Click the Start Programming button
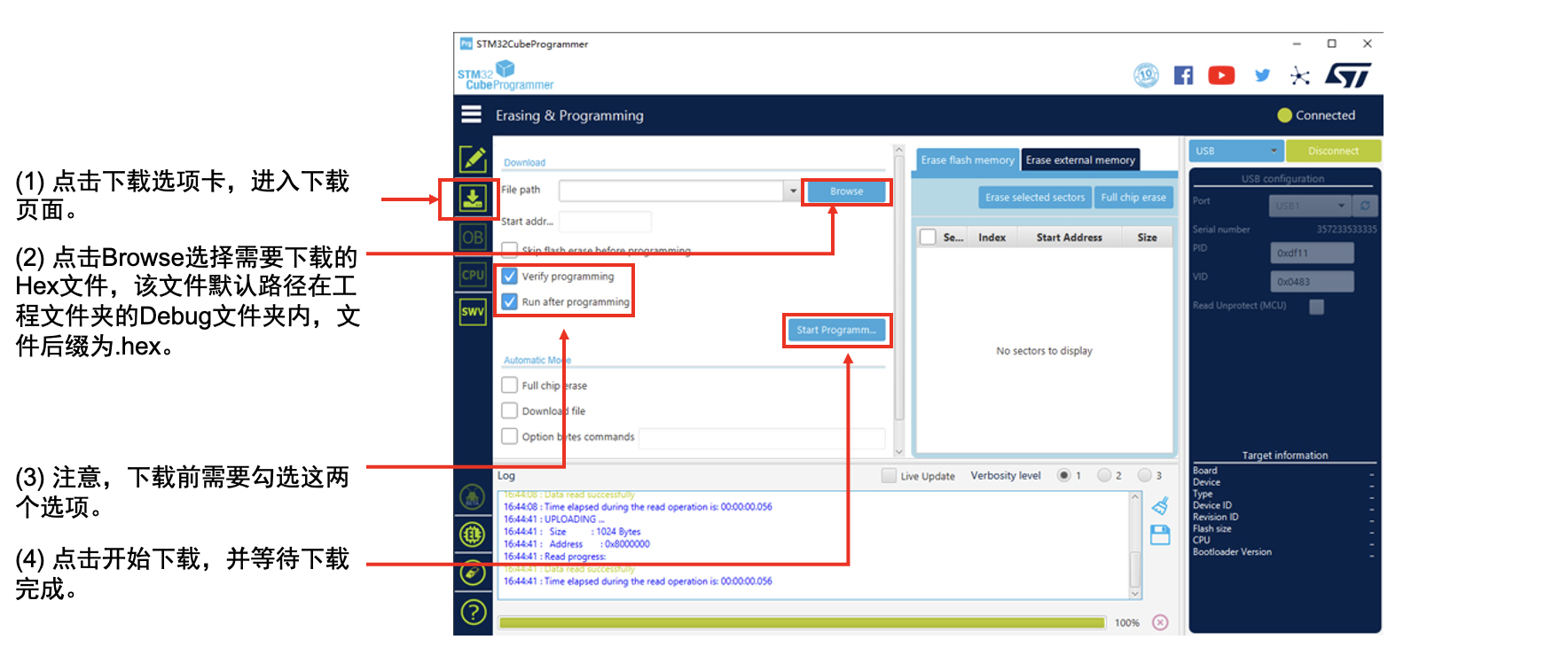1568x663 pixels. [835, 331]
